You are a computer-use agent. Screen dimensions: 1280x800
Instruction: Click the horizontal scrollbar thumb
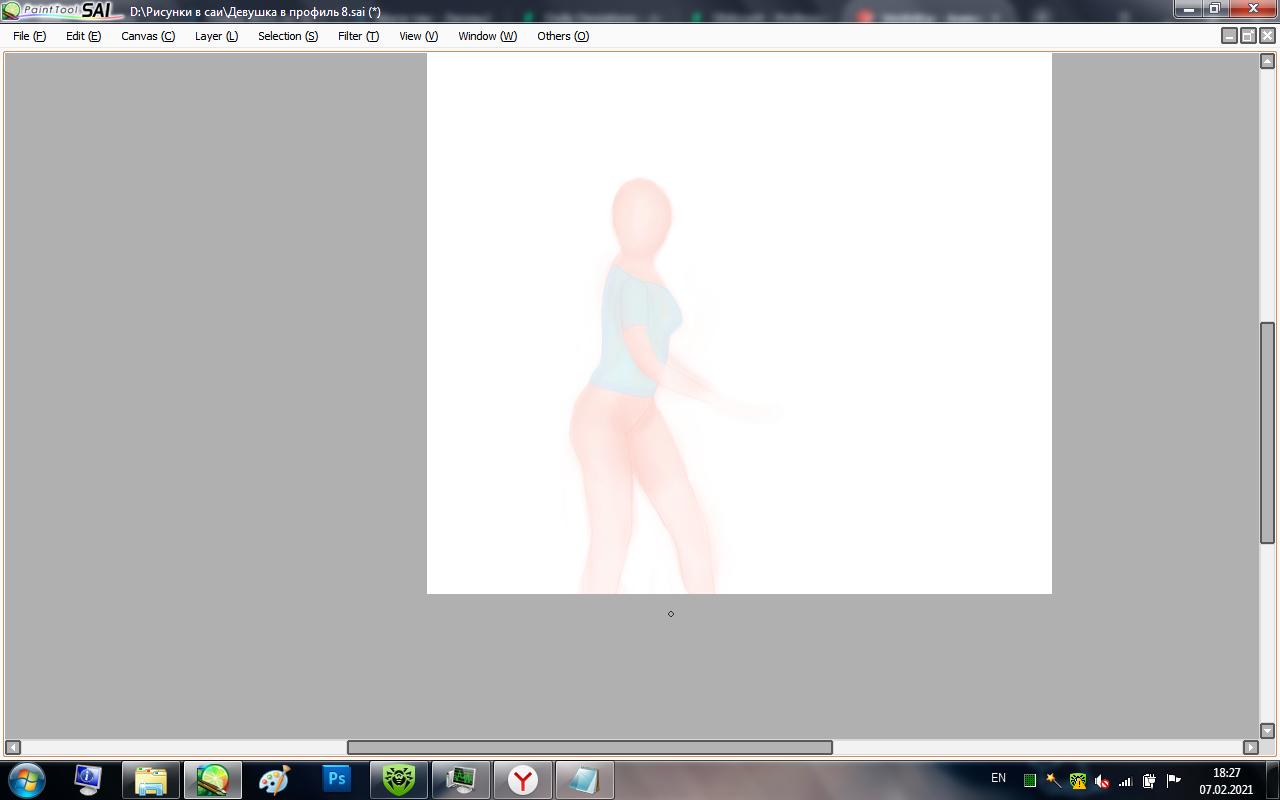pos(589,747)
